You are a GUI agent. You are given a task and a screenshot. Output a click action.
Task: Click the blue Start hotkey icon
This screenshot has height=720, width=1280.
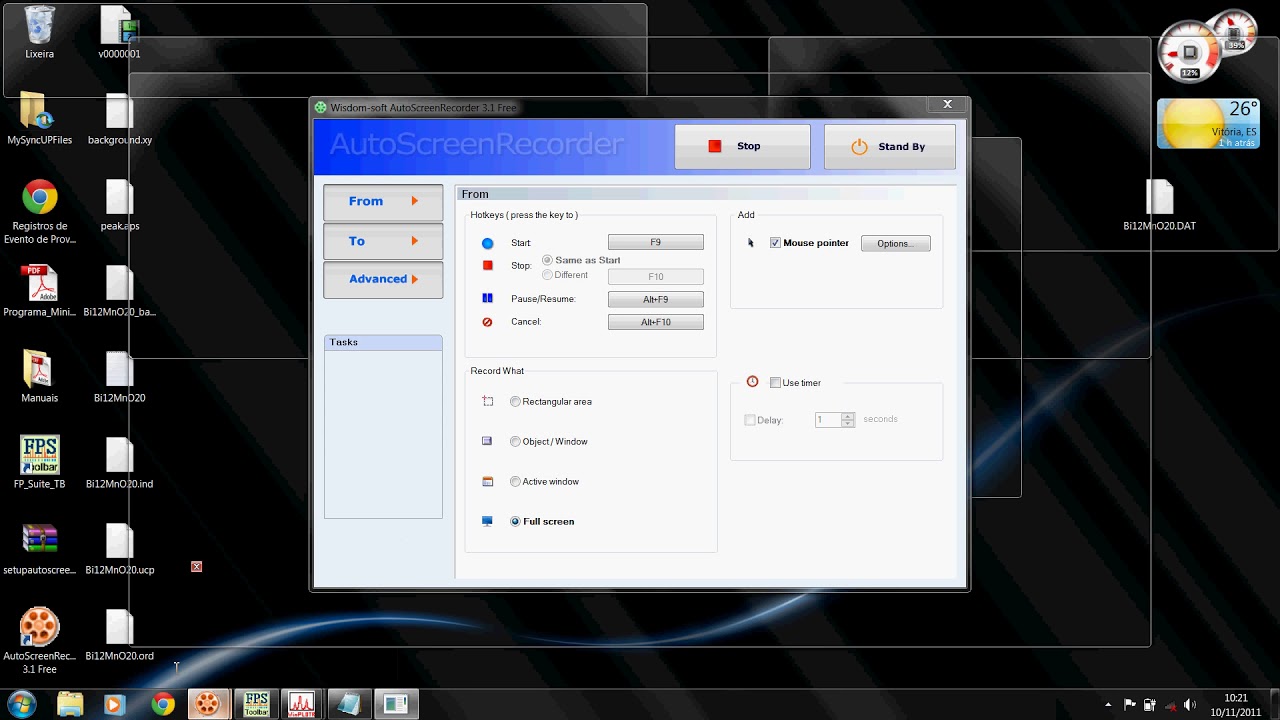[488, 244]
